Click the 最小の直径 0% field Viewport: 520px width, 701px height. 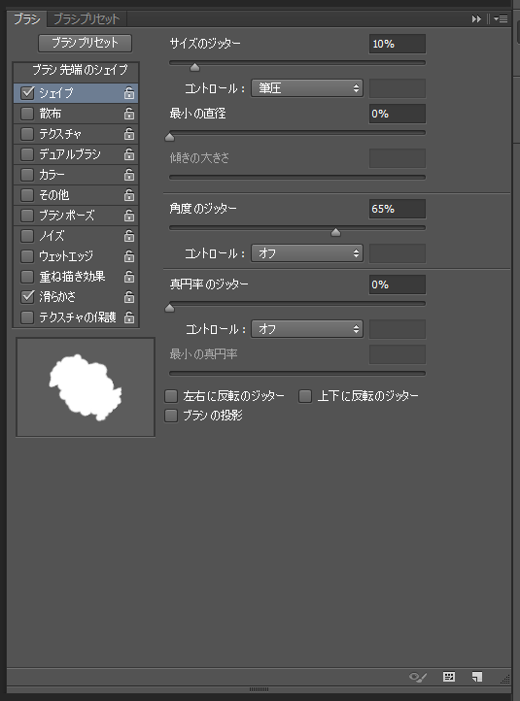tap(397, 114)
